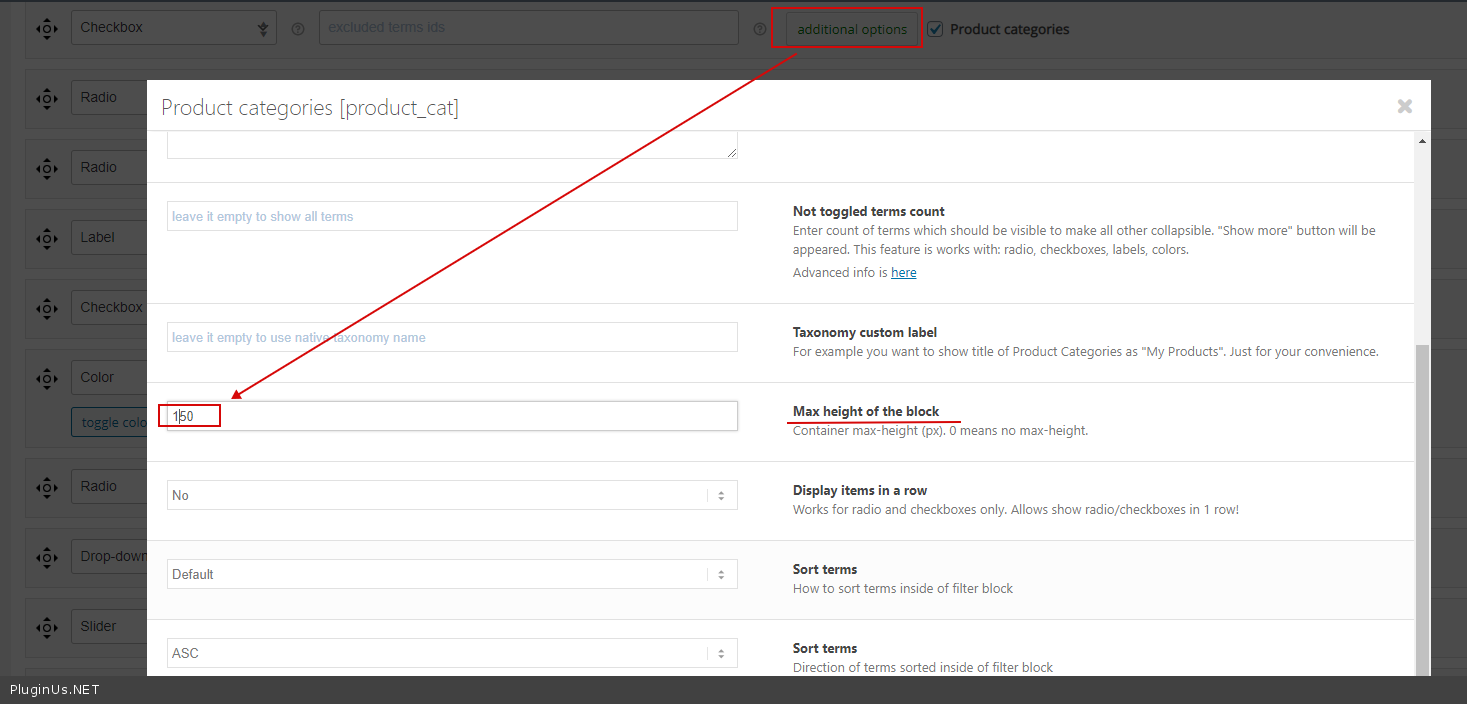The width and height of the screenshot is (1467, 704).
Task: Click the toggle color button
Action: tap(110, 422)
